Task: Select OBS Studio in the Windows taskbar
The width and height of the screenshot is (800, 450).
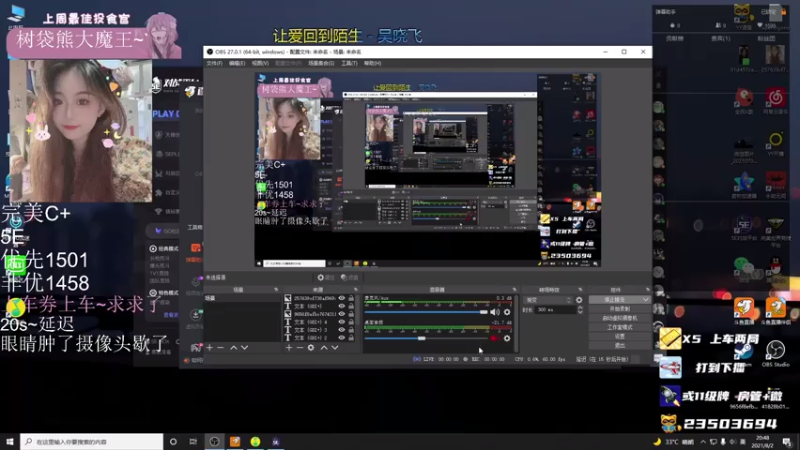Action: click(x=214, y=441)
